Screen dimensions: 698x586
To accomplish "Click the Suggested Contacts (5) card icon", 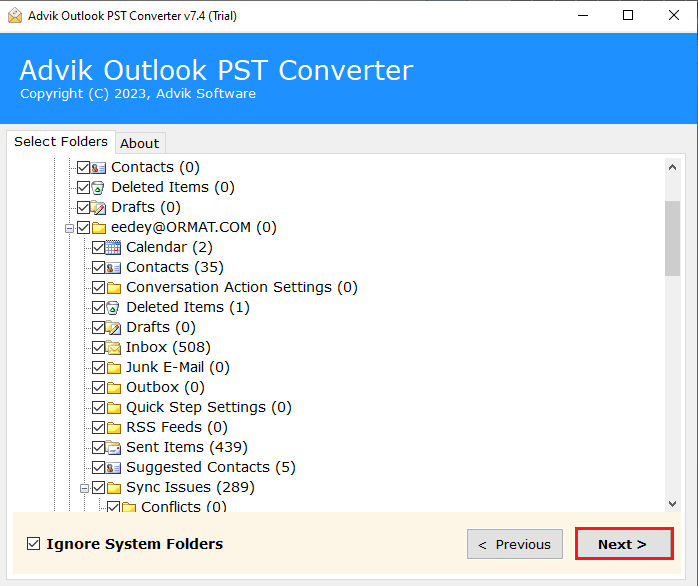I will [x=114, y=468].
